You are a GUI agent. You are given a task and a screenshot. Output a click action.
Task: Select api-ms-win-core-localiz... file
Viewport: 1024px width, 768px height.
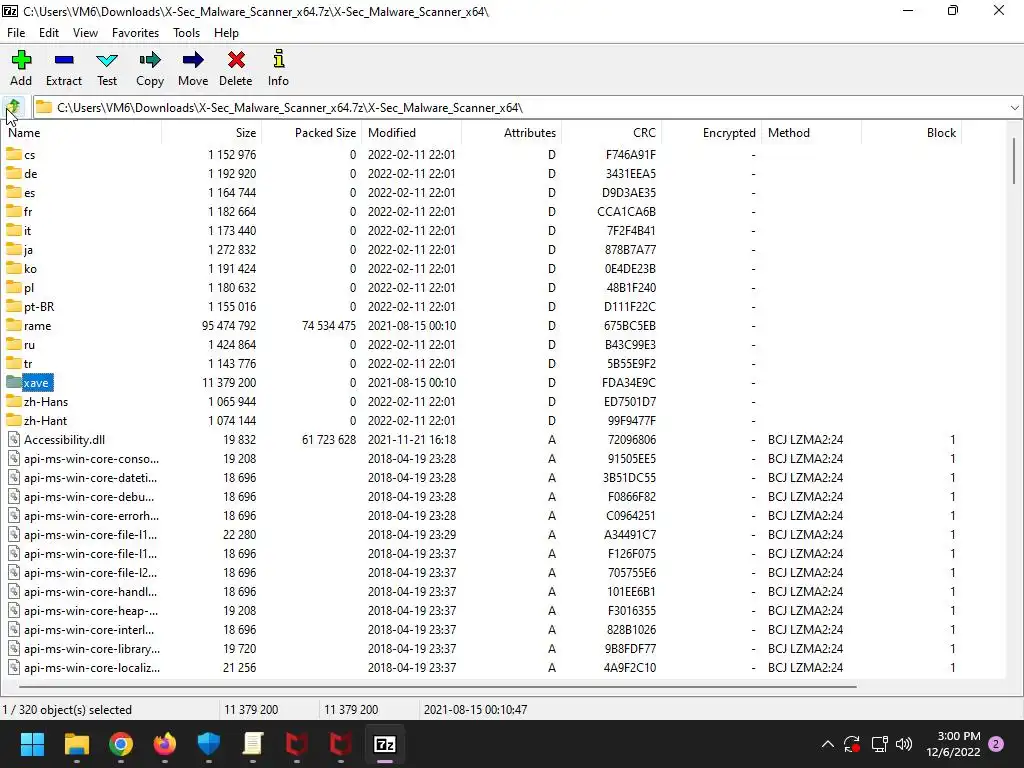click(x=91, y=667)
